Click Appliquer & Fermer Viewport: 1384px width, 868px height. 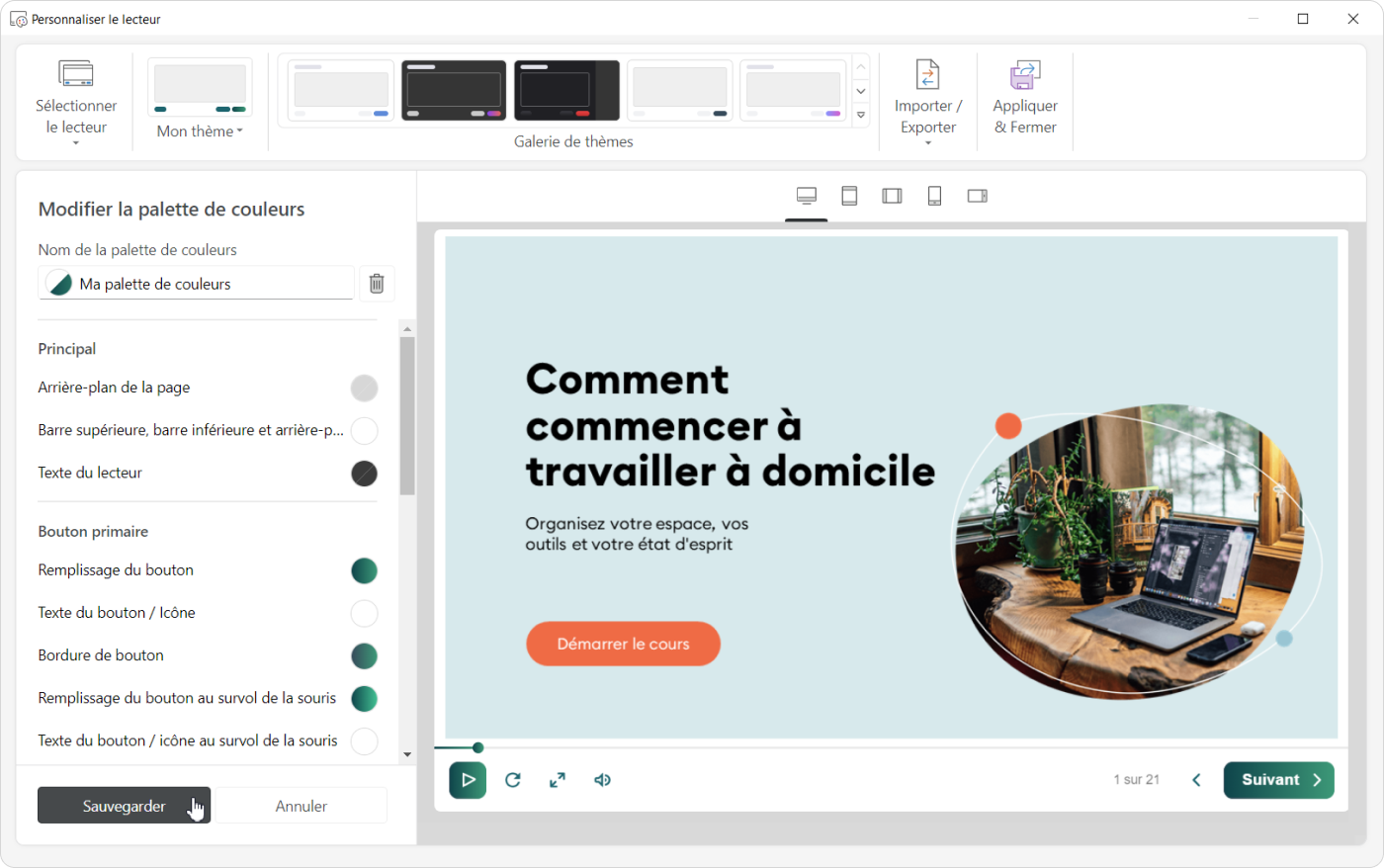coord(1025,102)
